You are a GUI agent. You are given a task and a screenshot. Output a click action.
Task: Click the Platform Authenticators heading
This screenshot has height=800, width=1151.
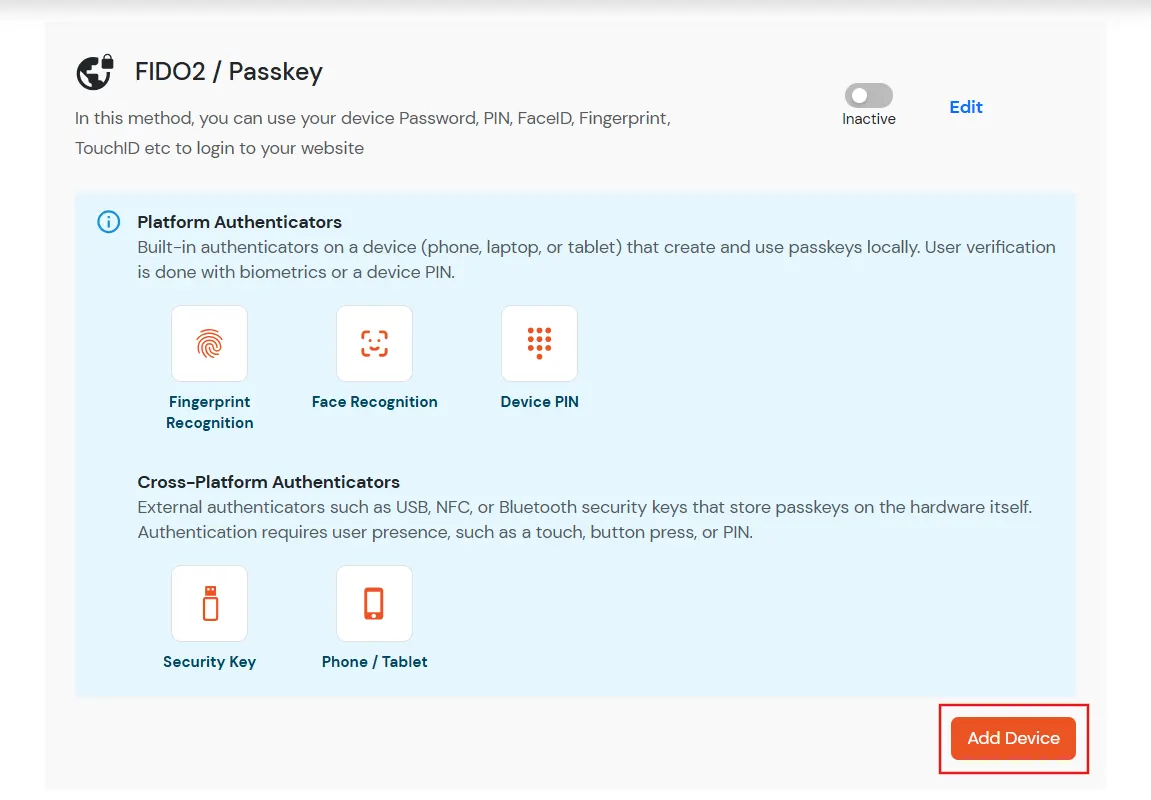click(x=239, y=222)
